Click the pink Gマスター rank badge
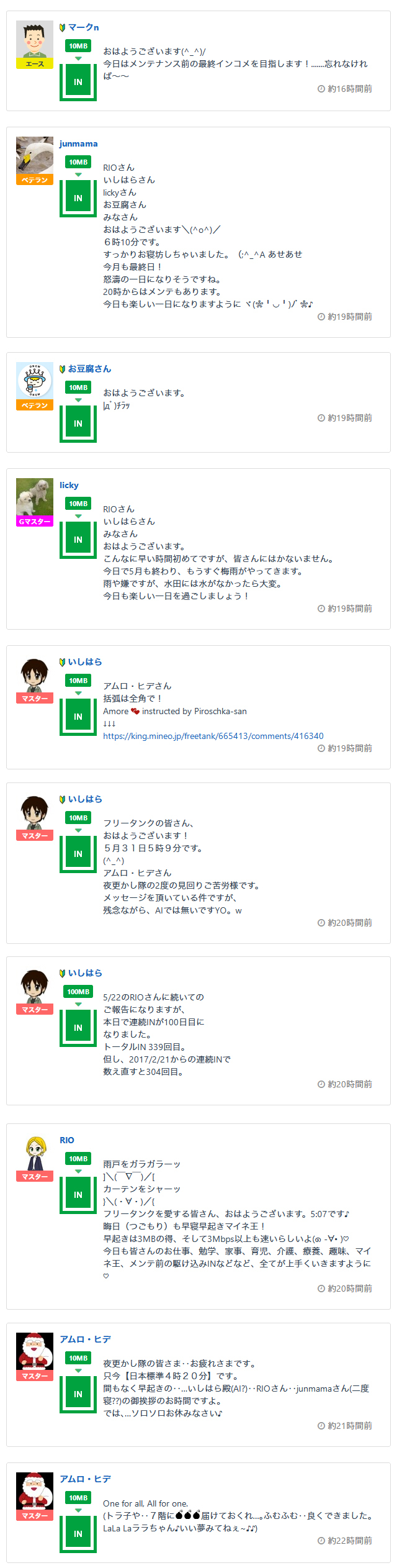Screen dimensions: 397x1568 click(35, 522)
